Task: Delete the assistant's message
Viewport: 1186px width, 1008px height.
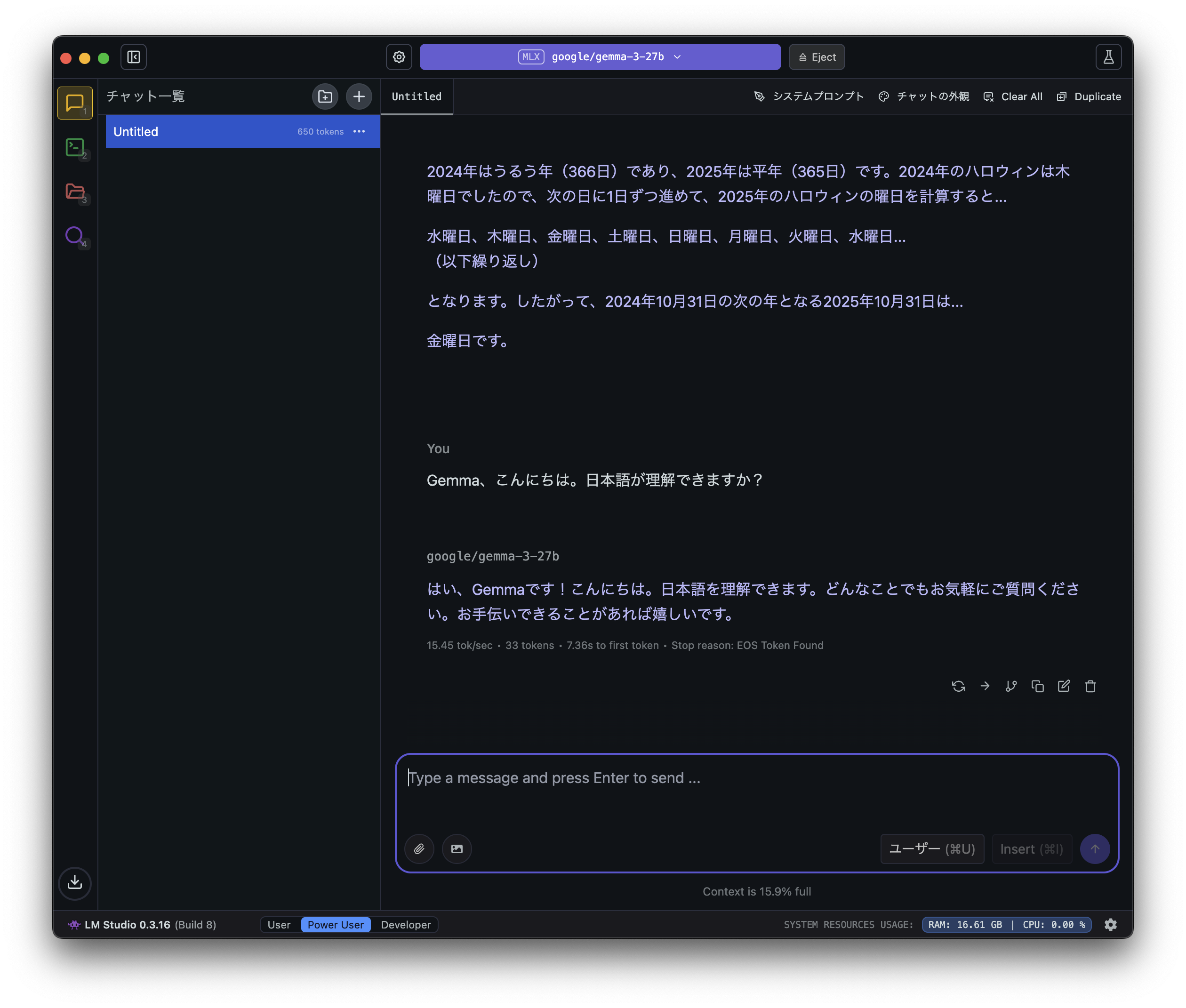Action: 1090,686
